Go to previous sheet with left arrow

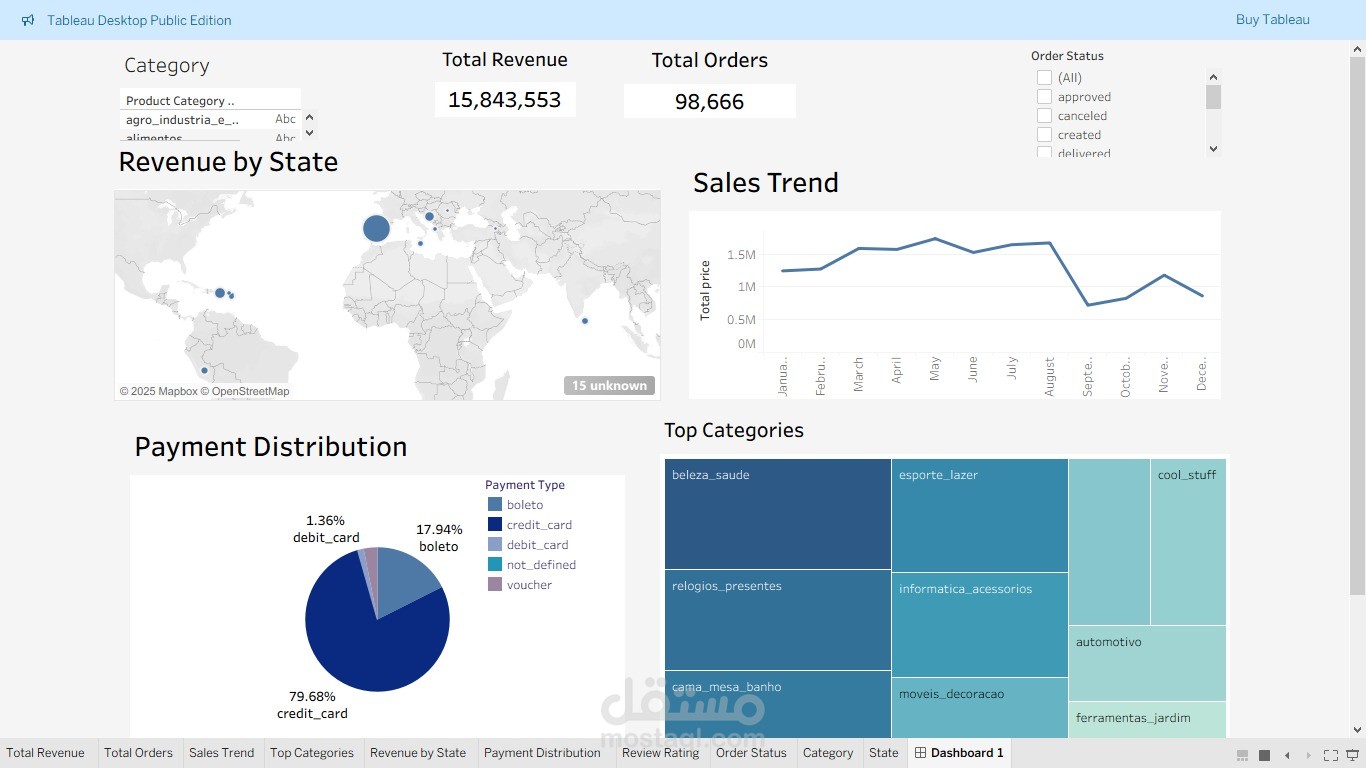pos(1287,755)
